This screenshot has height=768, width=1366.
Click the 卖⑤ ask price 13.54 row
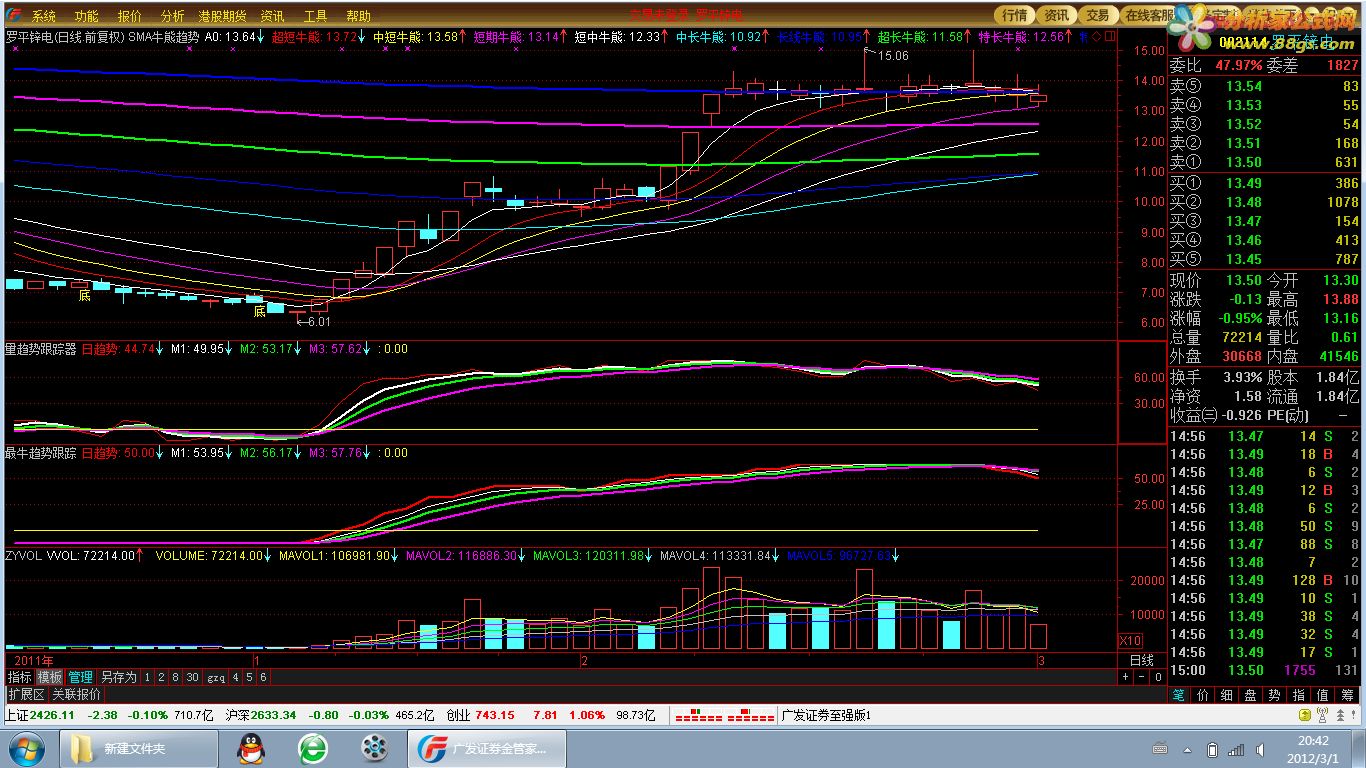click(x=1265, y=86)
